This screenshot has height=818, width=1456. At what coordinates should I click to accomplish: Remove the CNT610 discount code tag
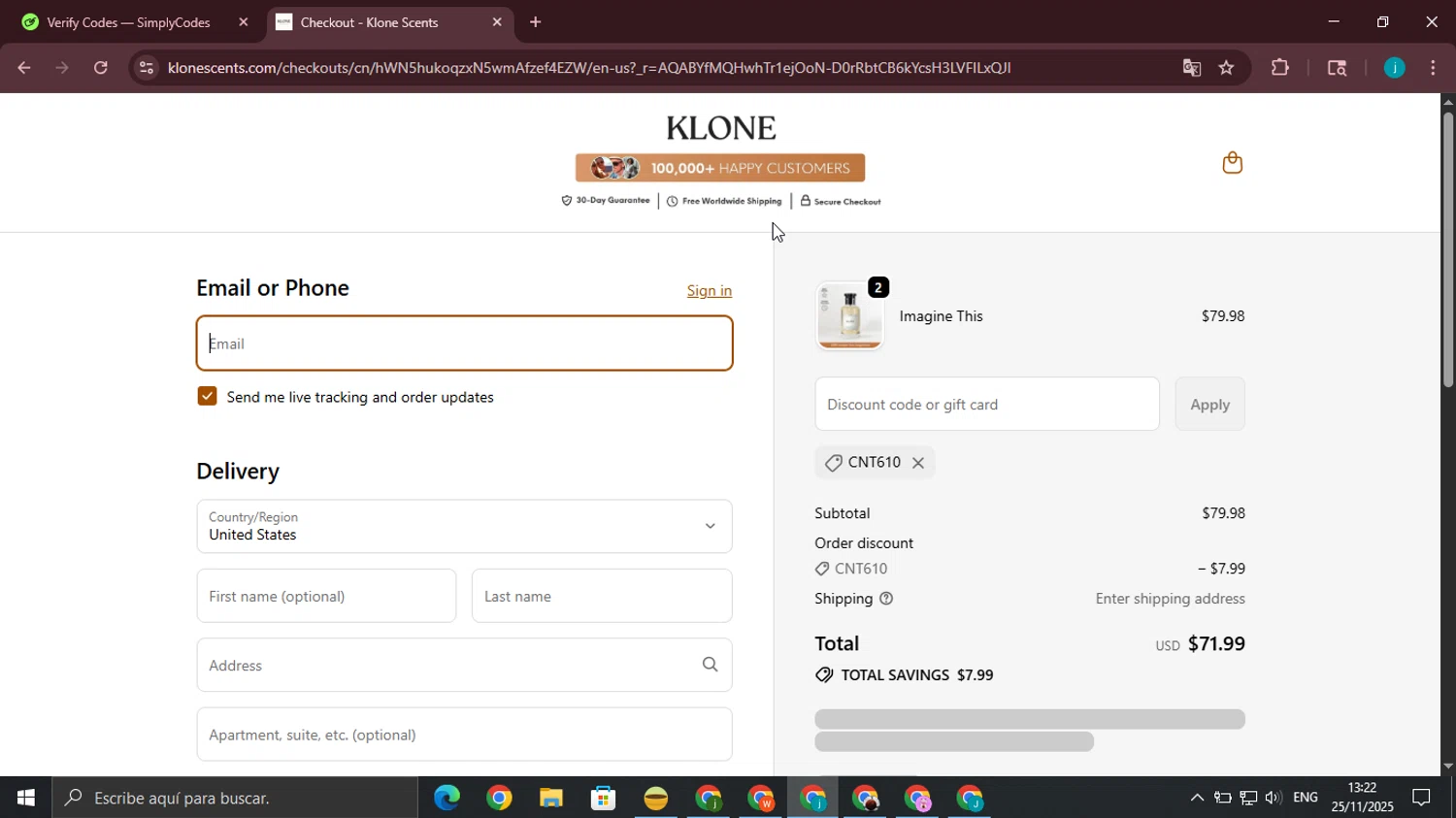(917, 463)
